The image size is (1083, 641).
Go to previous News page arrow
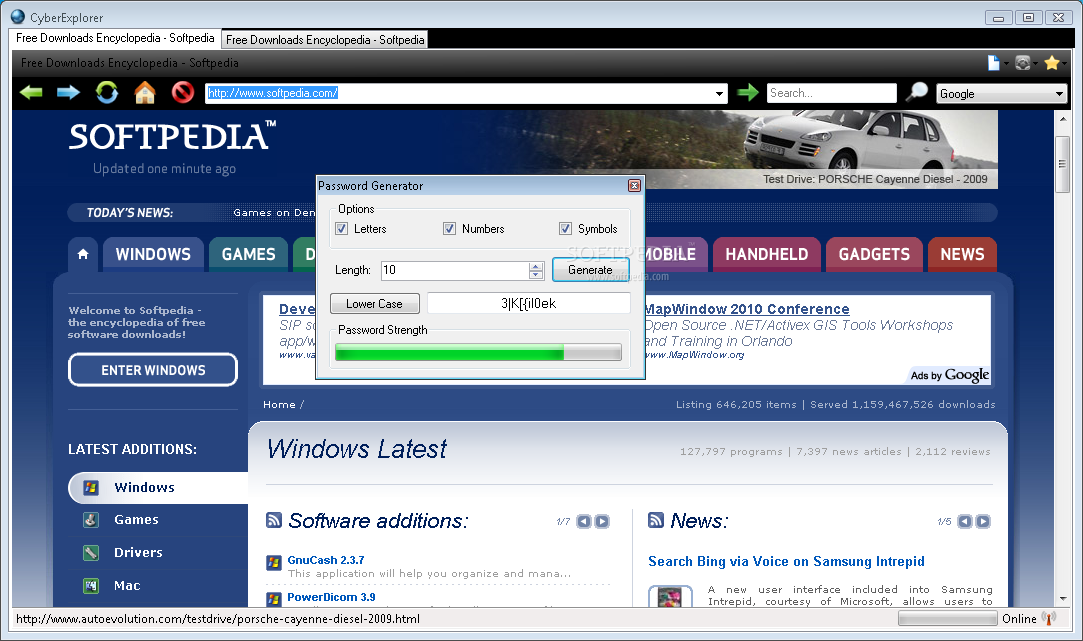pyautogui.click(x=965, y=522)
